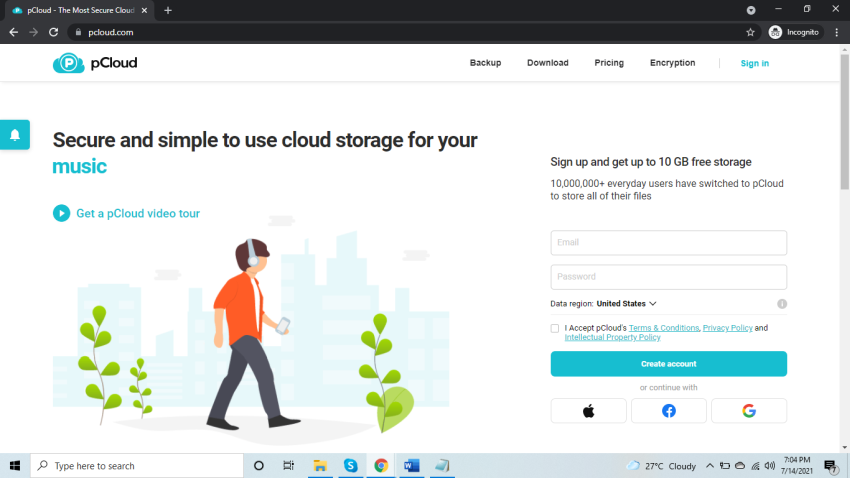
Task: Open the notepad-like app in the taskbar
Action: click(442, 466)
